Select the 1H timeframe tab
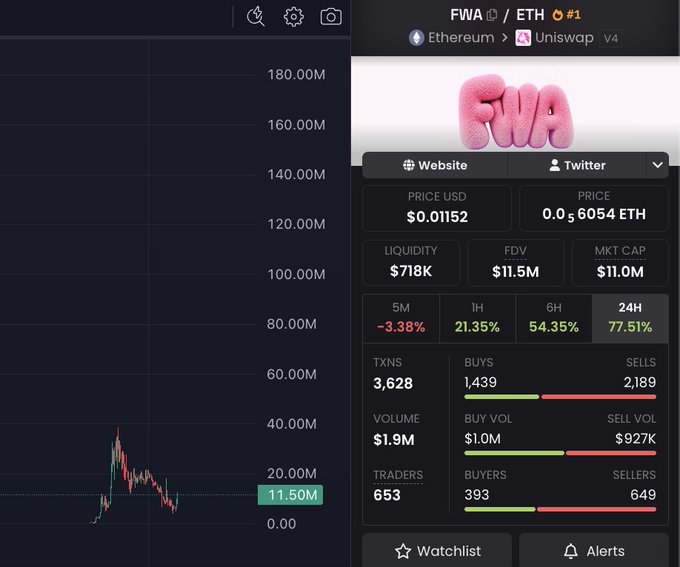The width and height of the screenshot is (680, 567). click(x=477, y=318)
